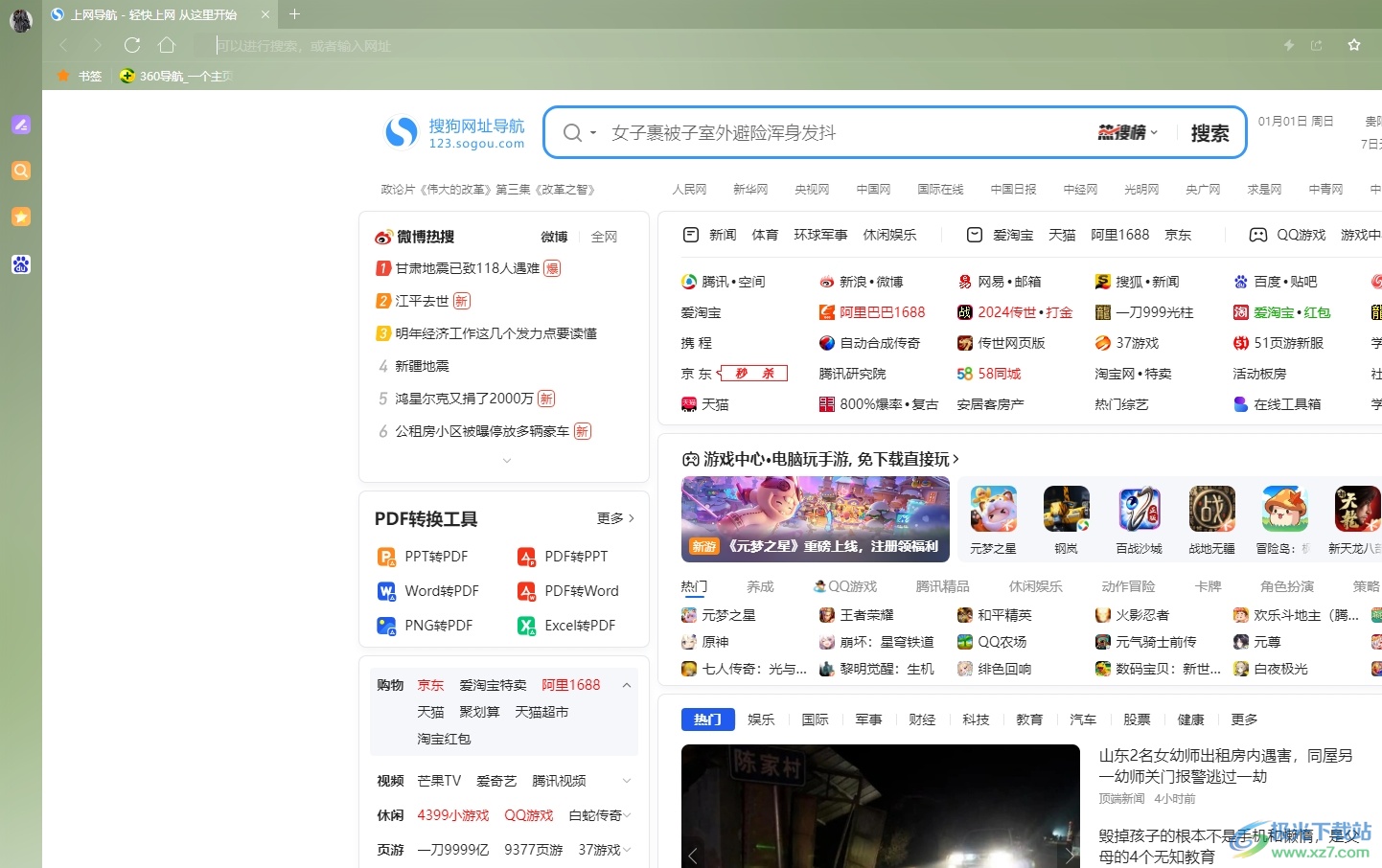Viewport: 1382px width, 868px height.
Task: Select the 热门 news tab
Action: click(x=707, y=720)
